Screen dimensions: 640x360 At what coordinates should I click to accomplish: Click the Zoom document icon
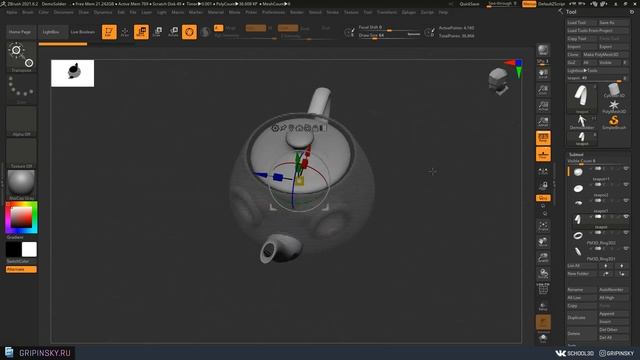[x=543, y=90]
